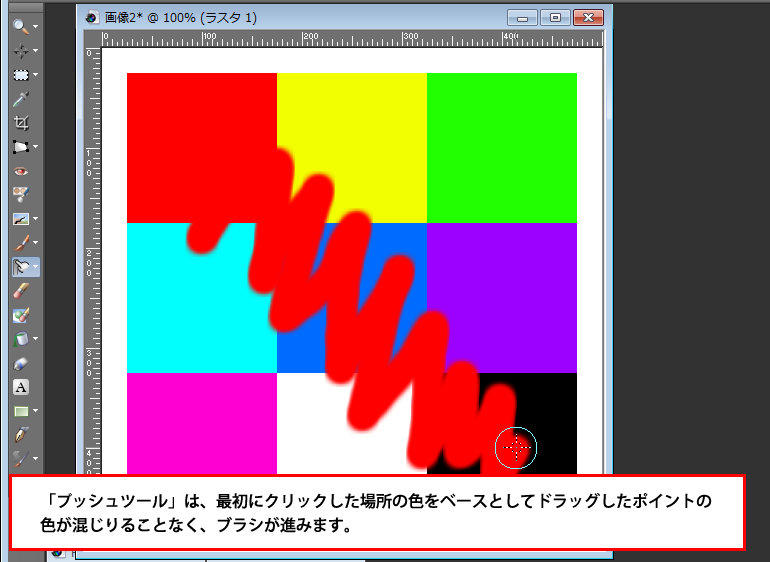Viewport: 770px width, 562px height.
Task: Pick the Dropper color sampler tool
Action: point(21,99)
